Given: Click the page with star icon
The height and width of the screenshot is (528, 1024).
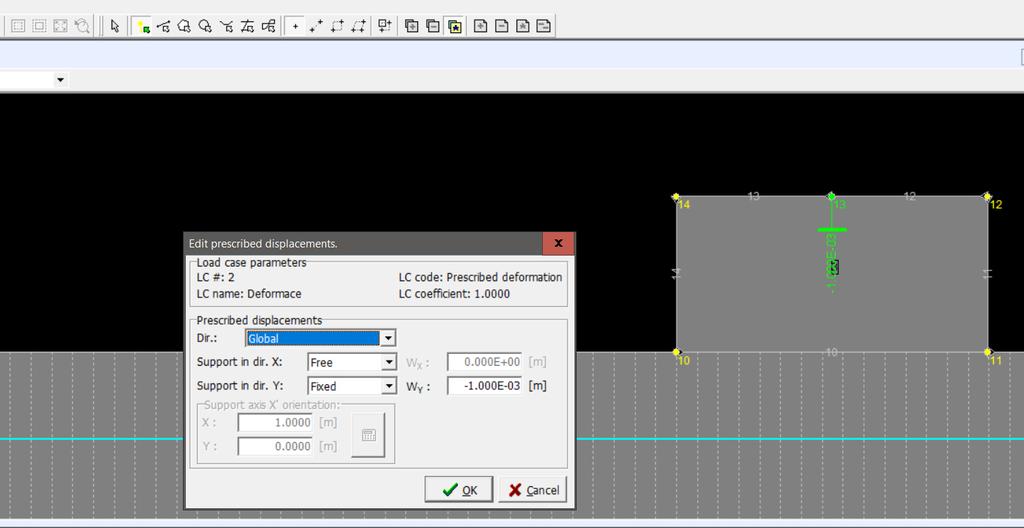Looking at the screenshot, I should 522,26.
